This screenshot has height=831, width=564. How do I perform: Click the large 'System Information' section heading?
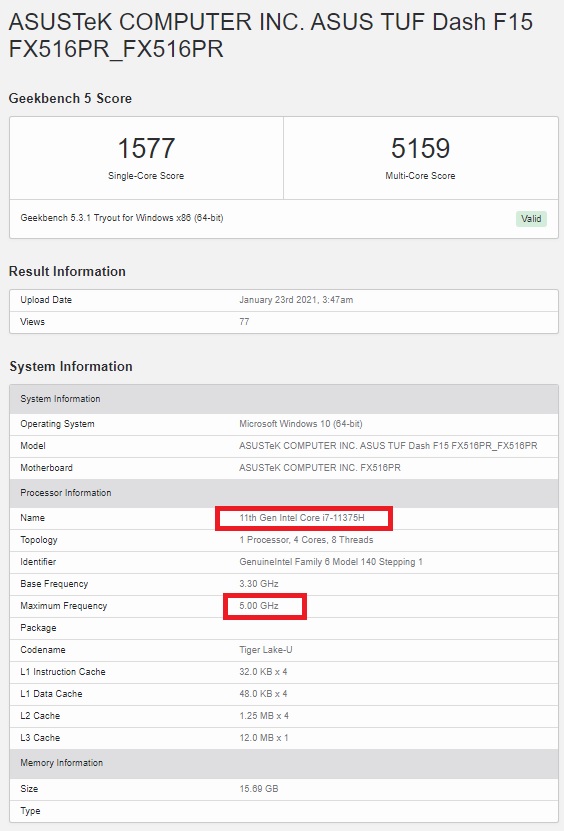click(70, 366)
